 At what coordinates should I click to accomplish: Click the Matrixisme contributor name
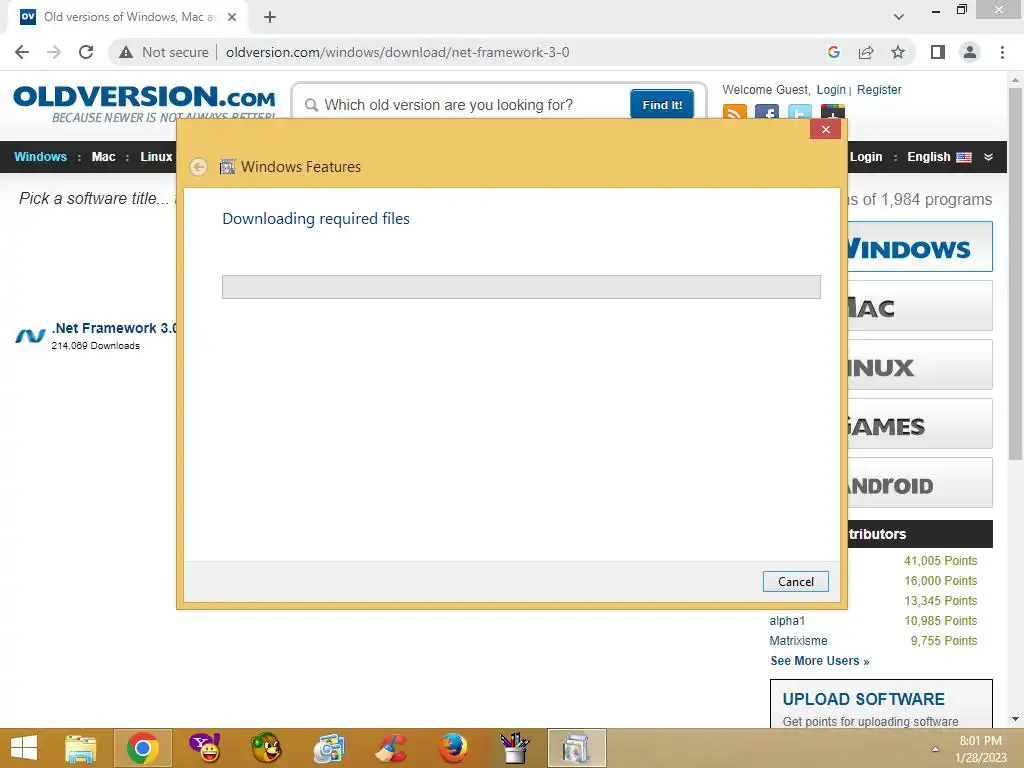pos(798,641)
